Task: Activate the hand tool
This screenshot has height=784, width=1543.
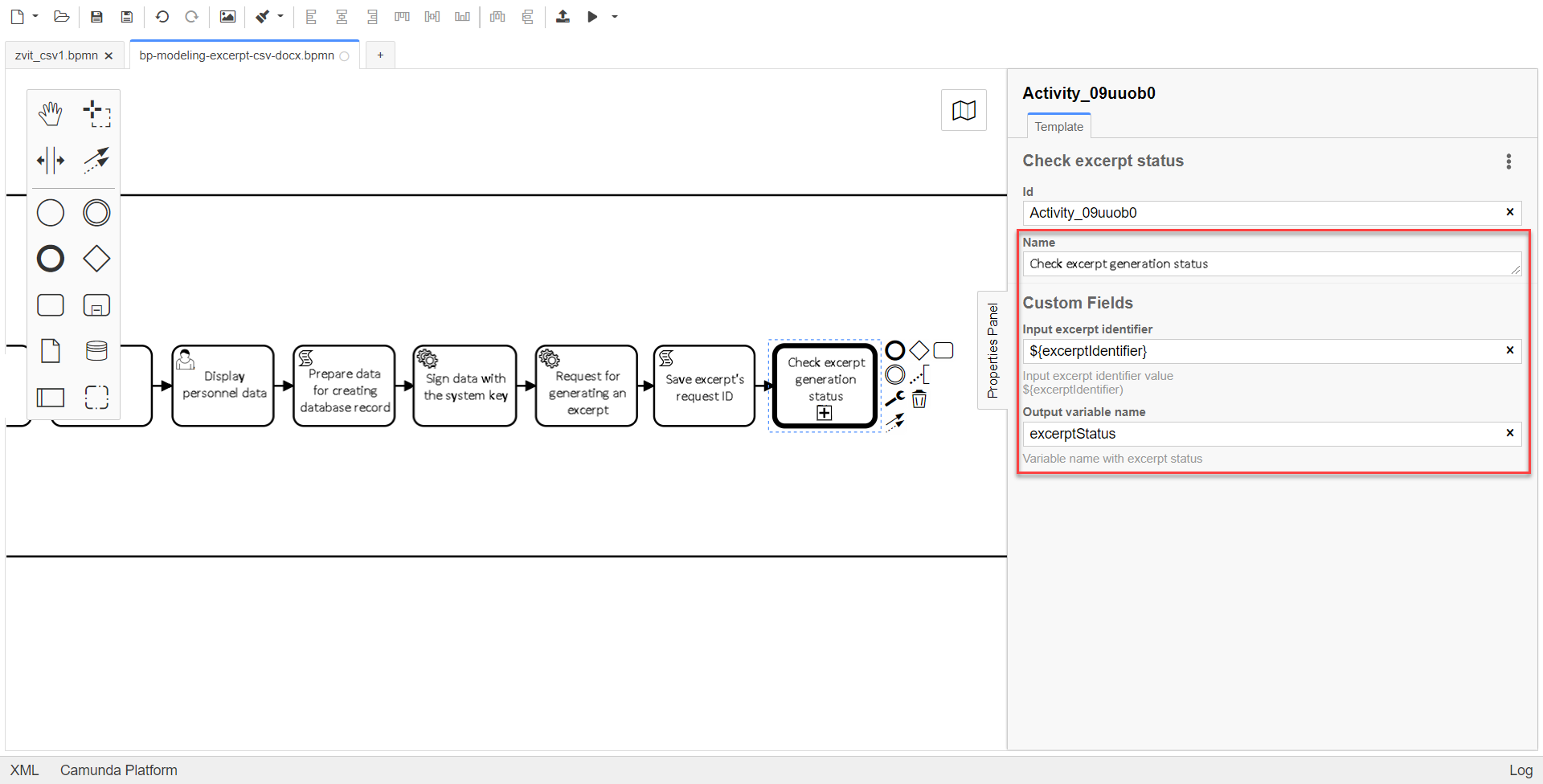Action: point(51,114)
